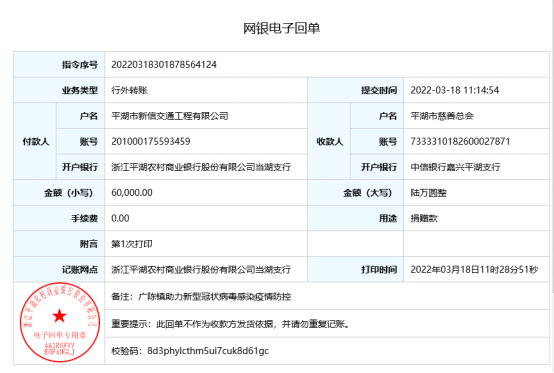Click the payee 账号 label
The height and width of the screenshot is (373, 554).
pos(388,142)
